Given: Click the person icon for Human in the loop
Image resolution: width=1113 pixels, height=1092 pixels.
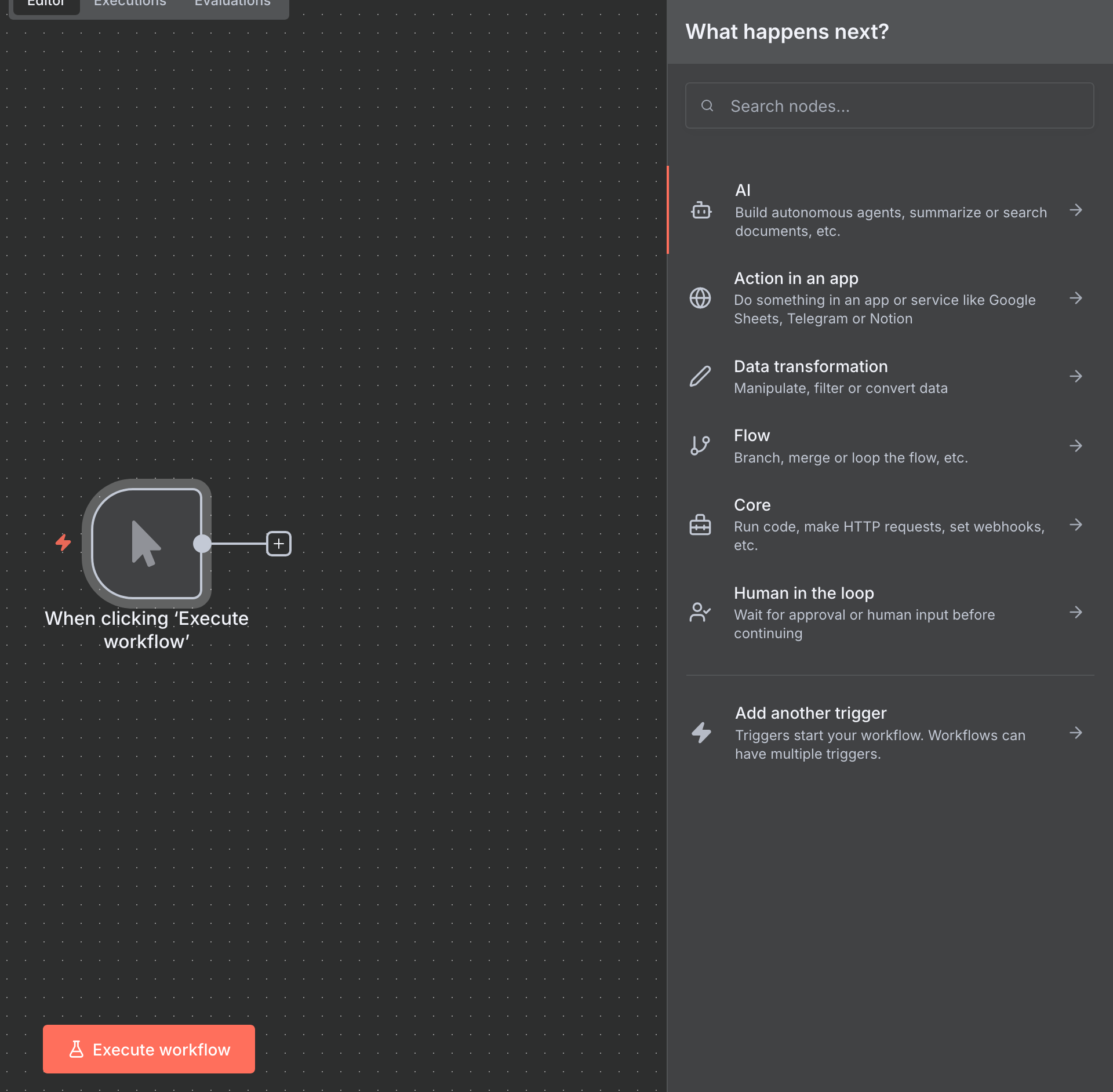Looking at the screenshot, I should tap(700, 612).
